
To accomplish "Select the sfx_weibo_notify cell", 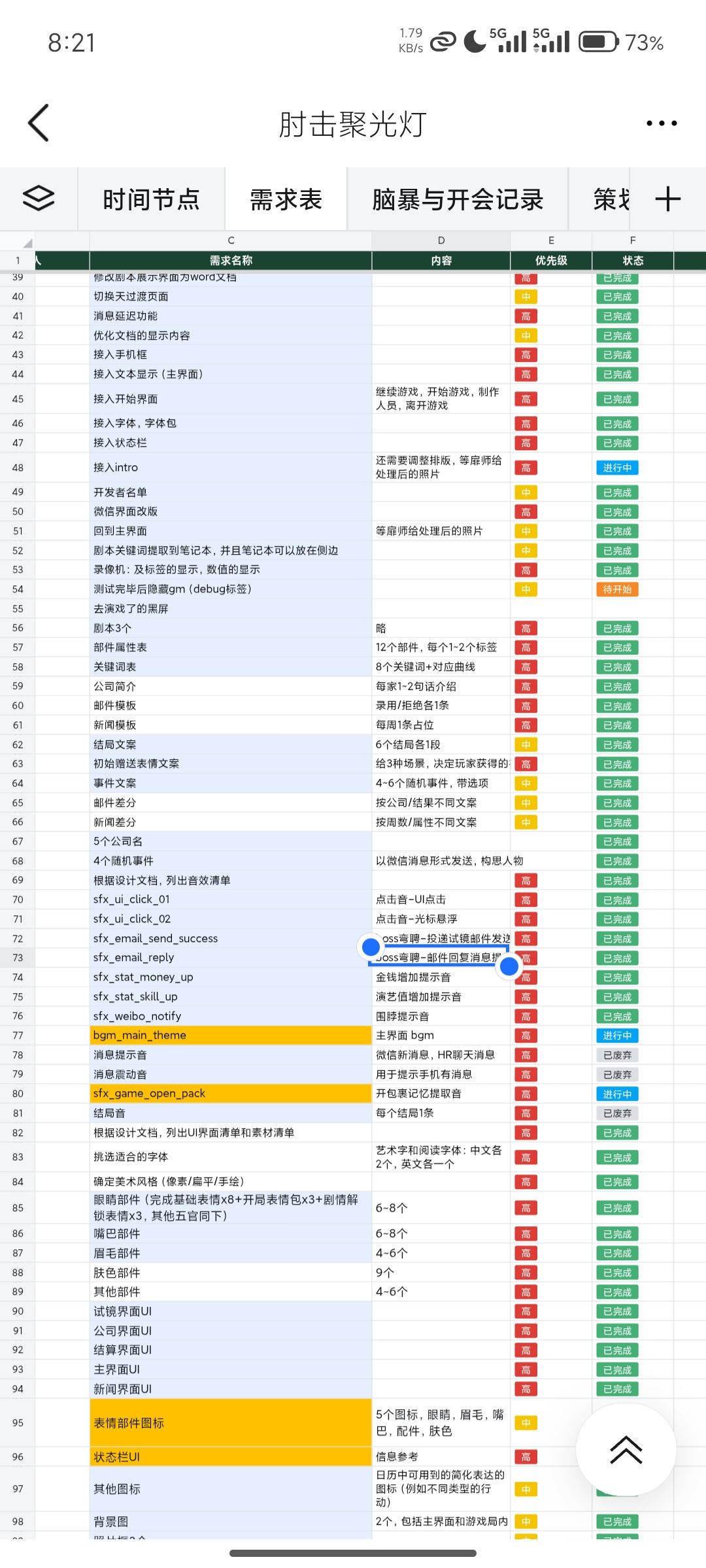I will pyautogui.click(x=231, y=1017).
